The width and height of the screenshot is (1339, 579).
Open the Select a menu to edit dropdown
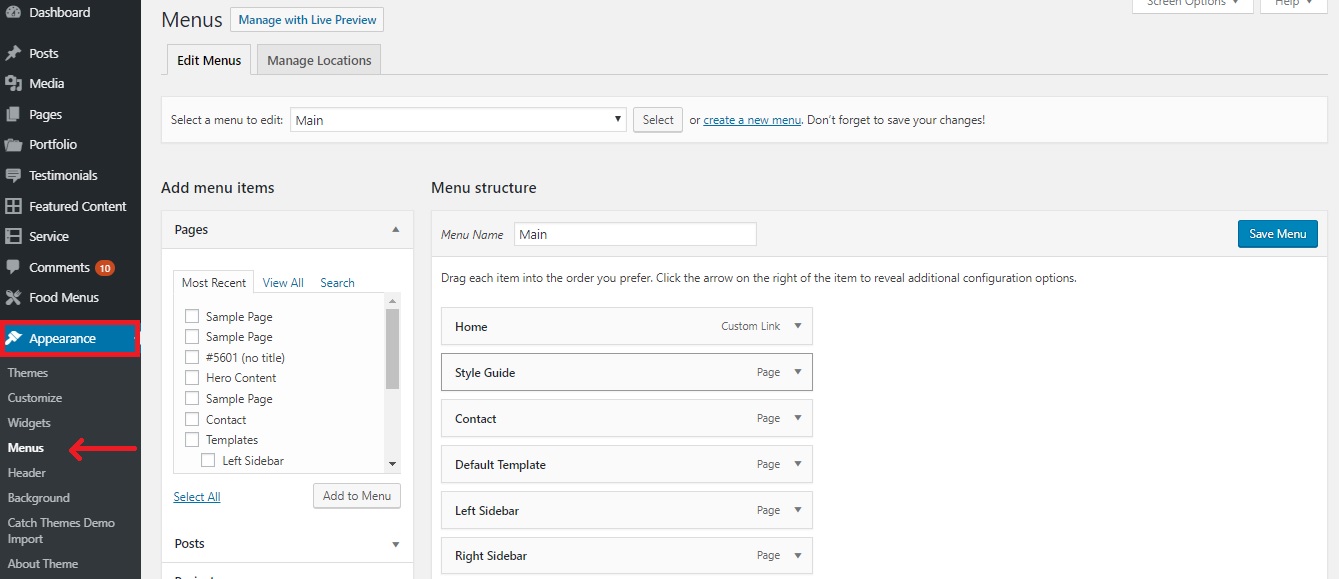point(459,120)
